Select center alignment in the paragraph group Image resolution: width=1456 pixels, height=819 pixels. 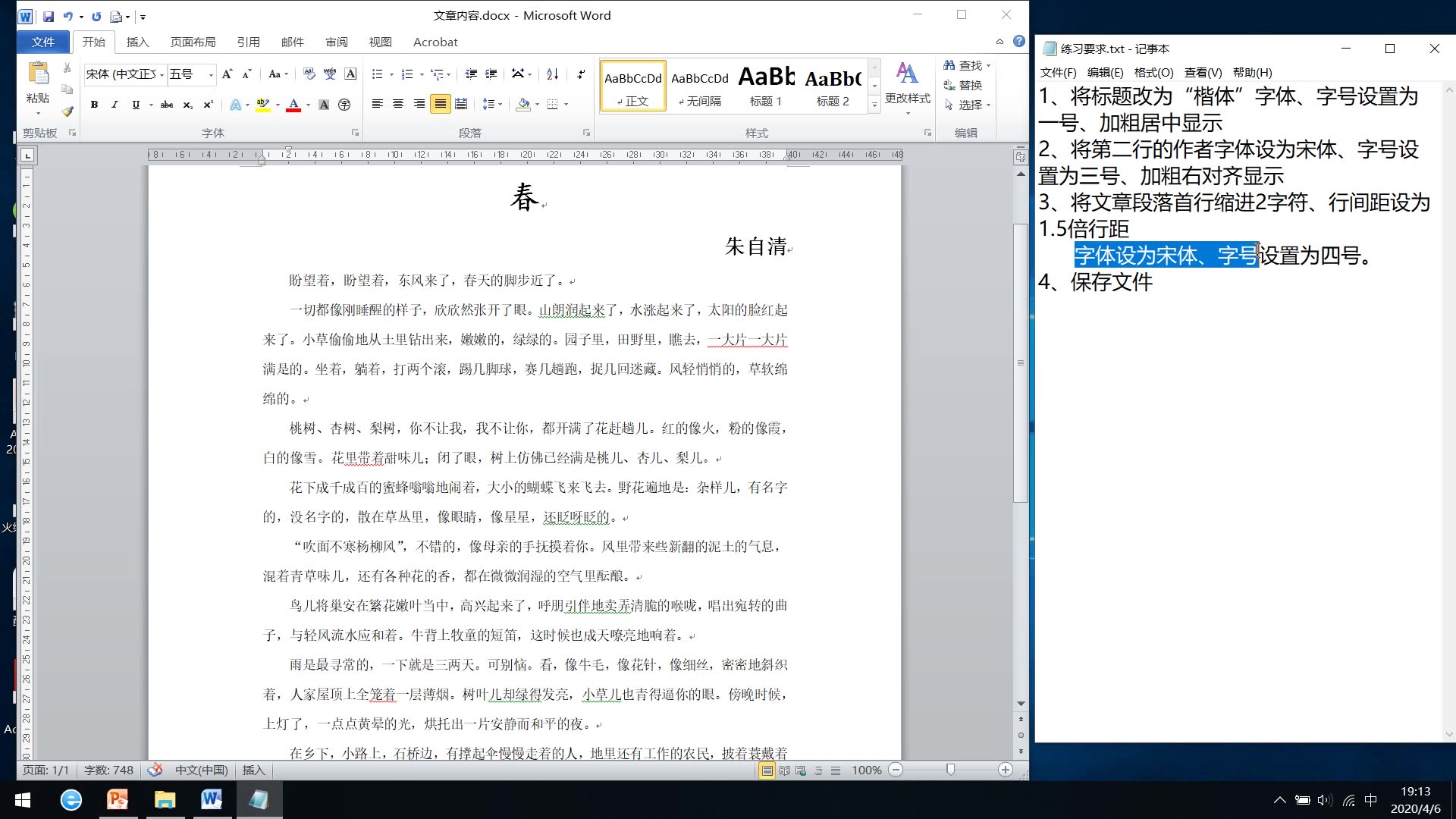(400, 104)
